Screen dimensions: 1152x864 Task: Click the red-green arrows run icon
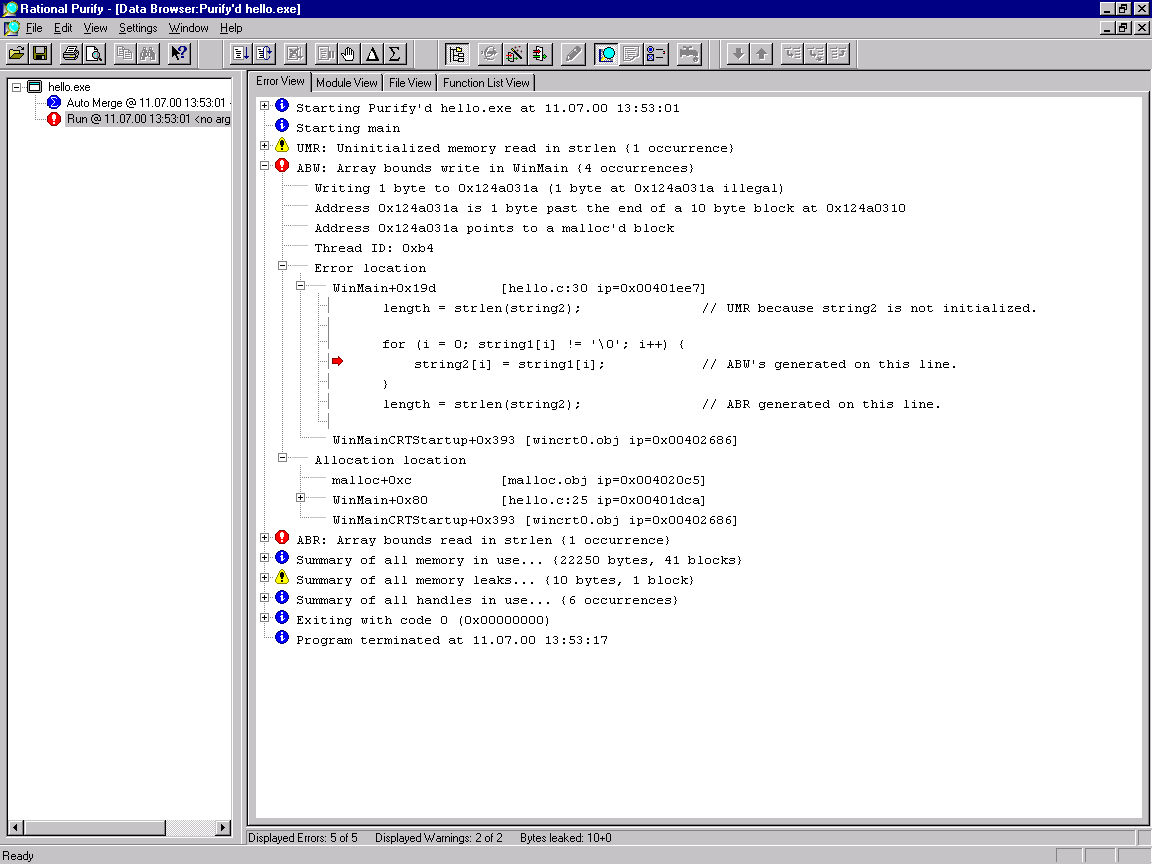tap(539, 54)
